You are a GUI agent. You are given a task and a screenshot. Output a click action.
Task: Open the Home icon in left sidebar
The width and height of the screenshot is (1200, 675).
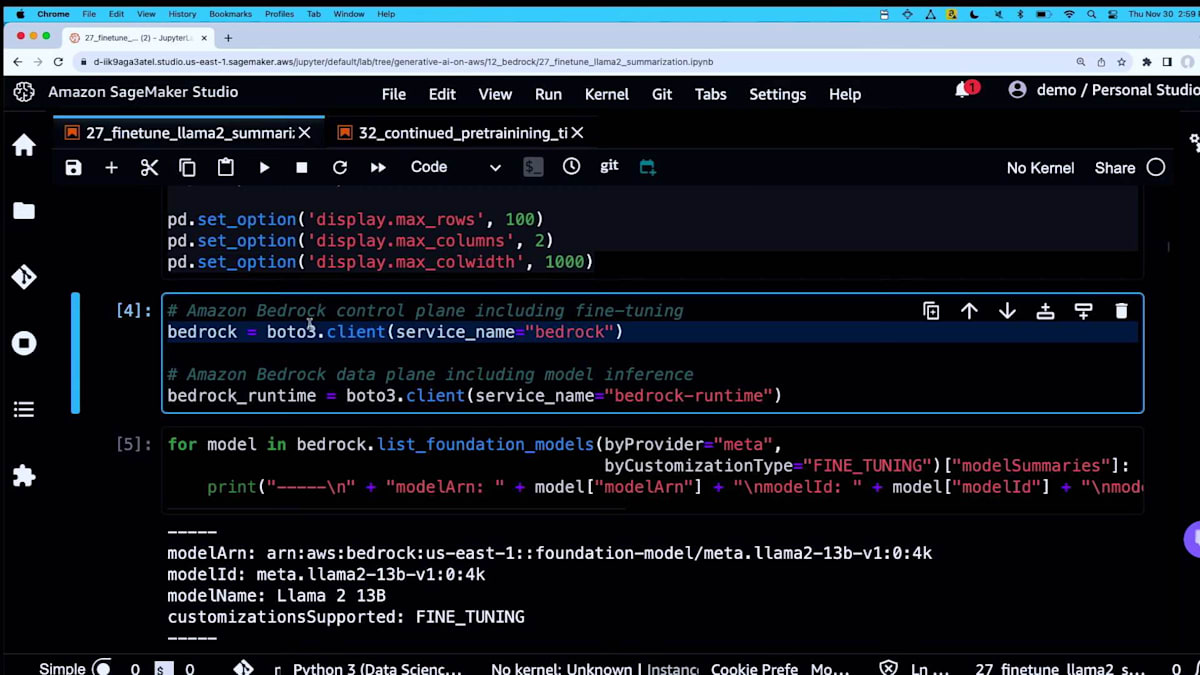[24, 145]
